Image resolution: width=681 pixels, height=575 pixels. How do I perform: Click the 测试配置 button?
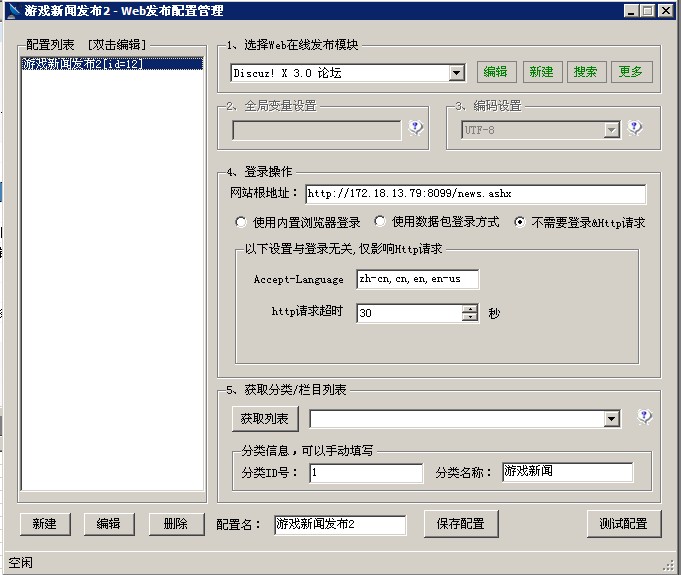pos(624,524)
